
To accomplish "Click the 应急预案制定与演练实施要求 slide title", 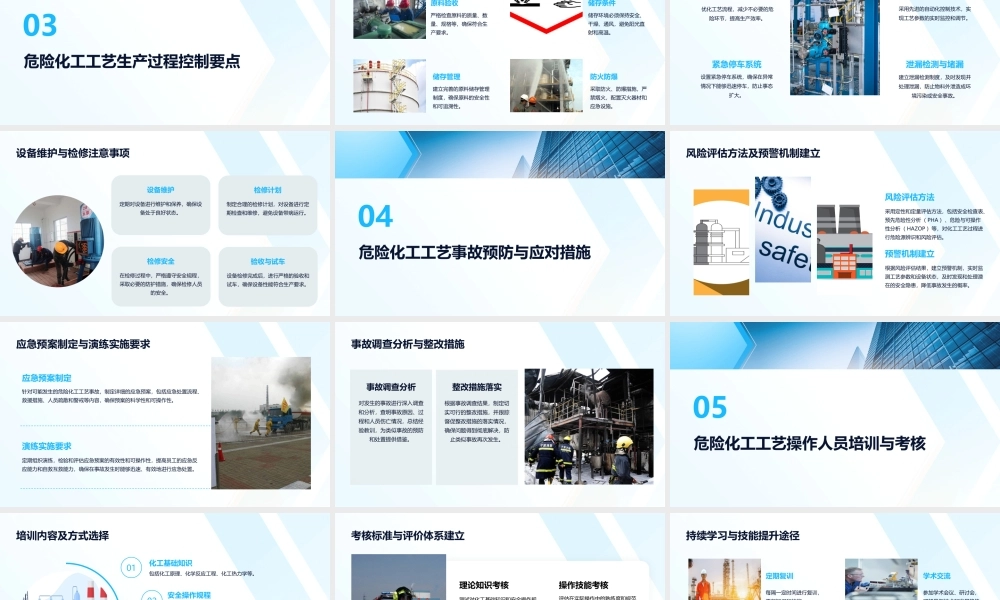I will tap(83, 344).
